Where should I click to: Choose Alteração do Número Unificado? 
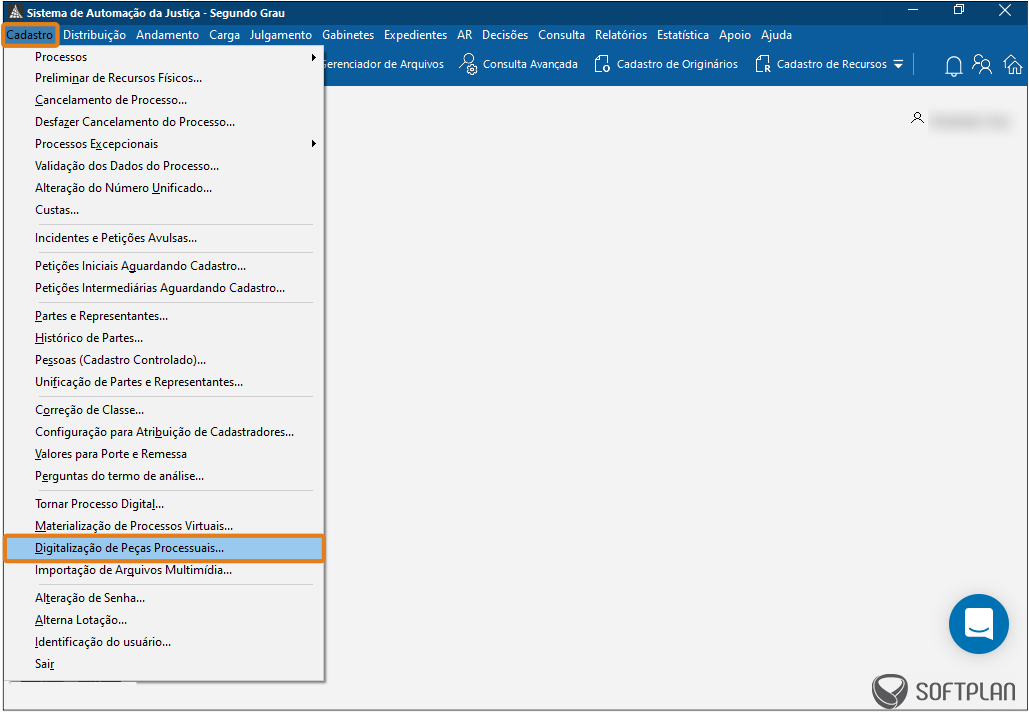click(x=164, y=188)
